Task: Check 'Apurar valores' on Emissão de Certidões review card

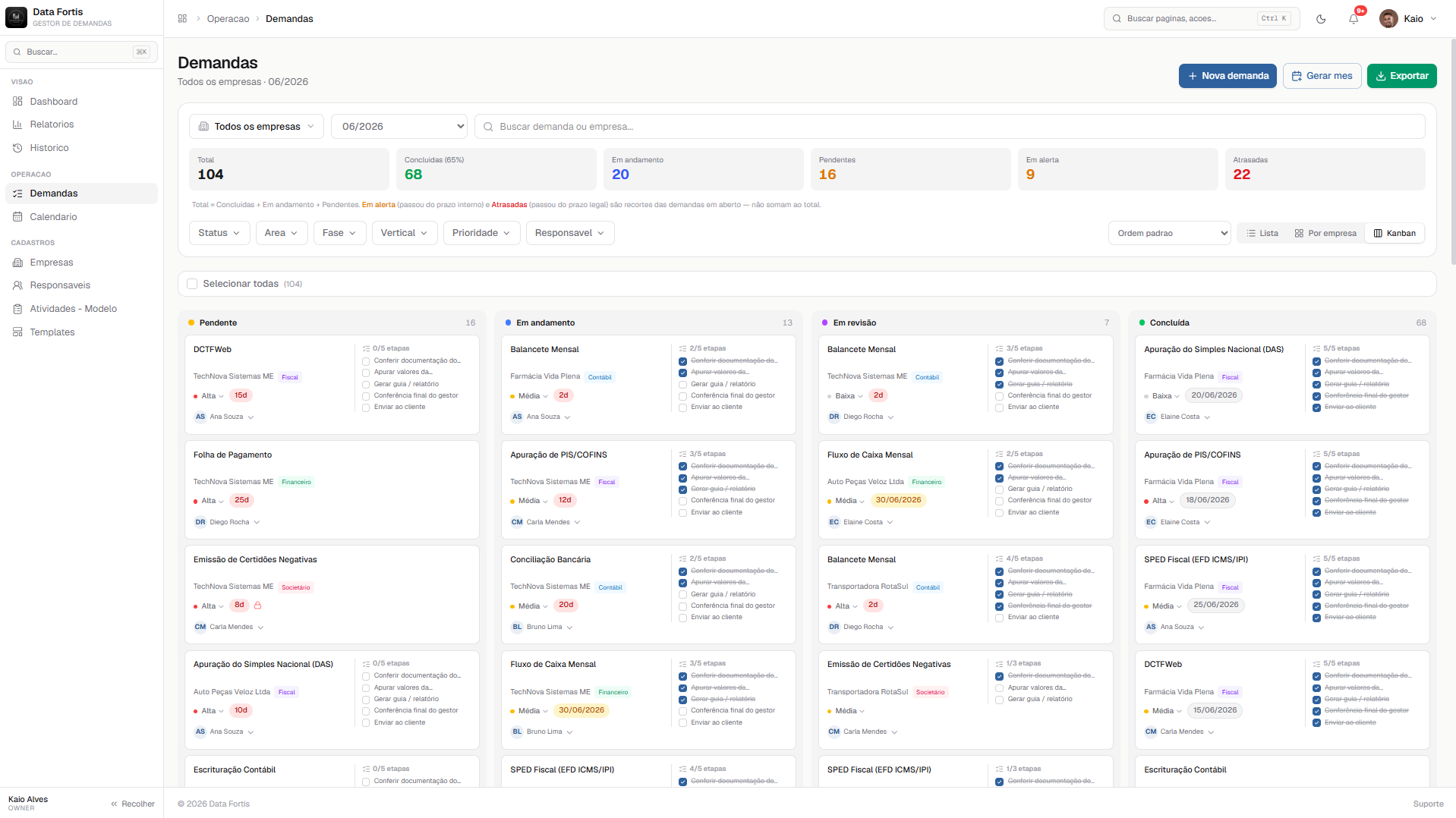Action: (x=999, y=688)
